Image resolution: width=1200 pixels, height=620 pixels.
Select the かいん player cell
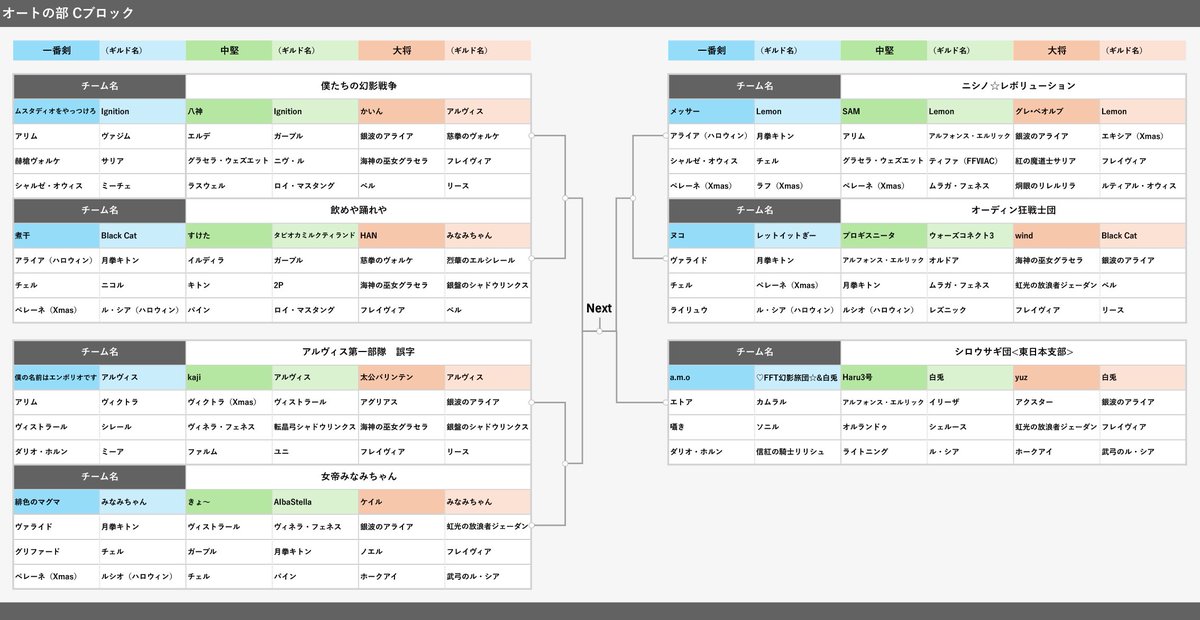tap(401, 111)
